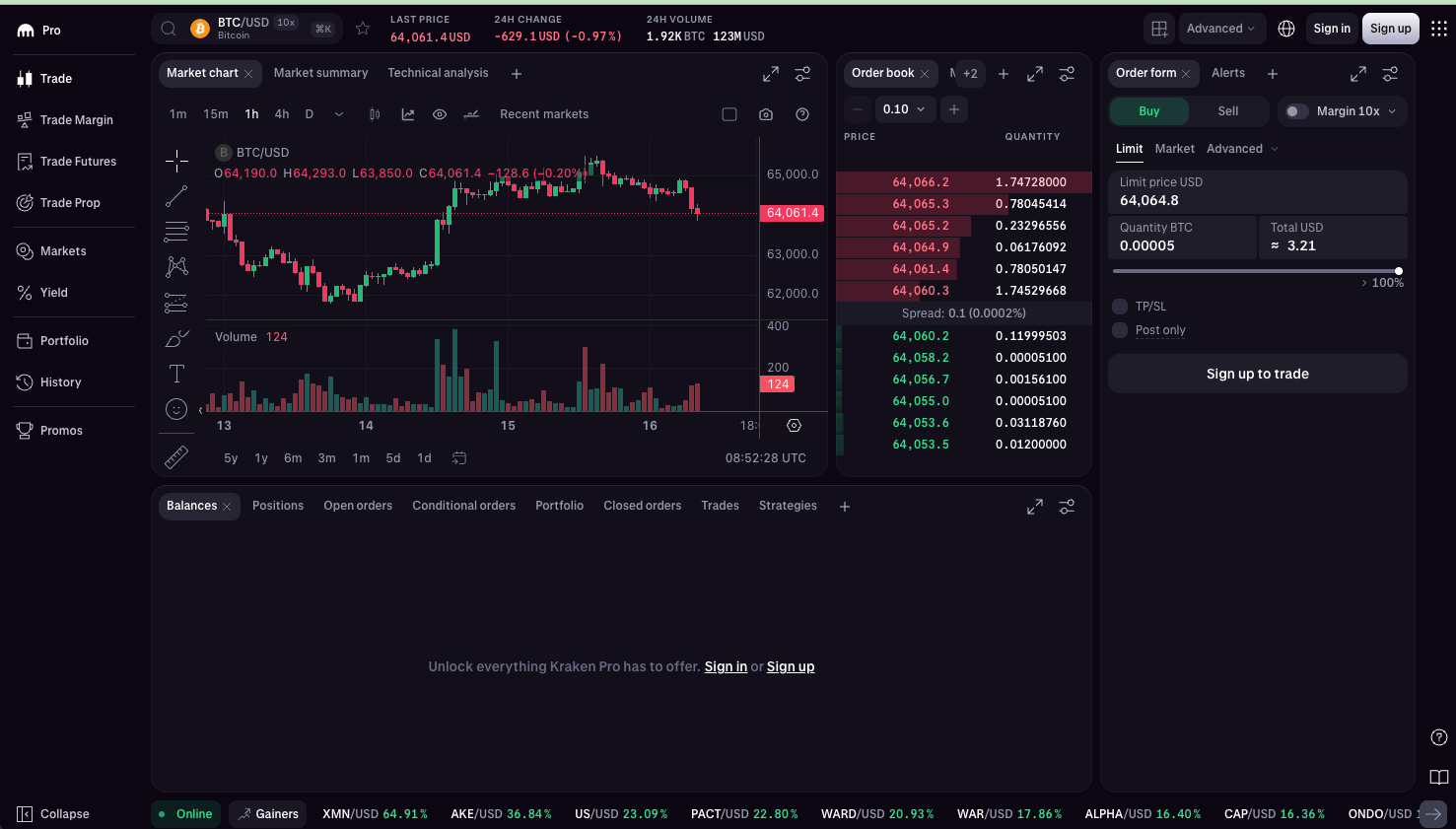
Task: Take a chart snapshot with camera icon
Action: 766,114
